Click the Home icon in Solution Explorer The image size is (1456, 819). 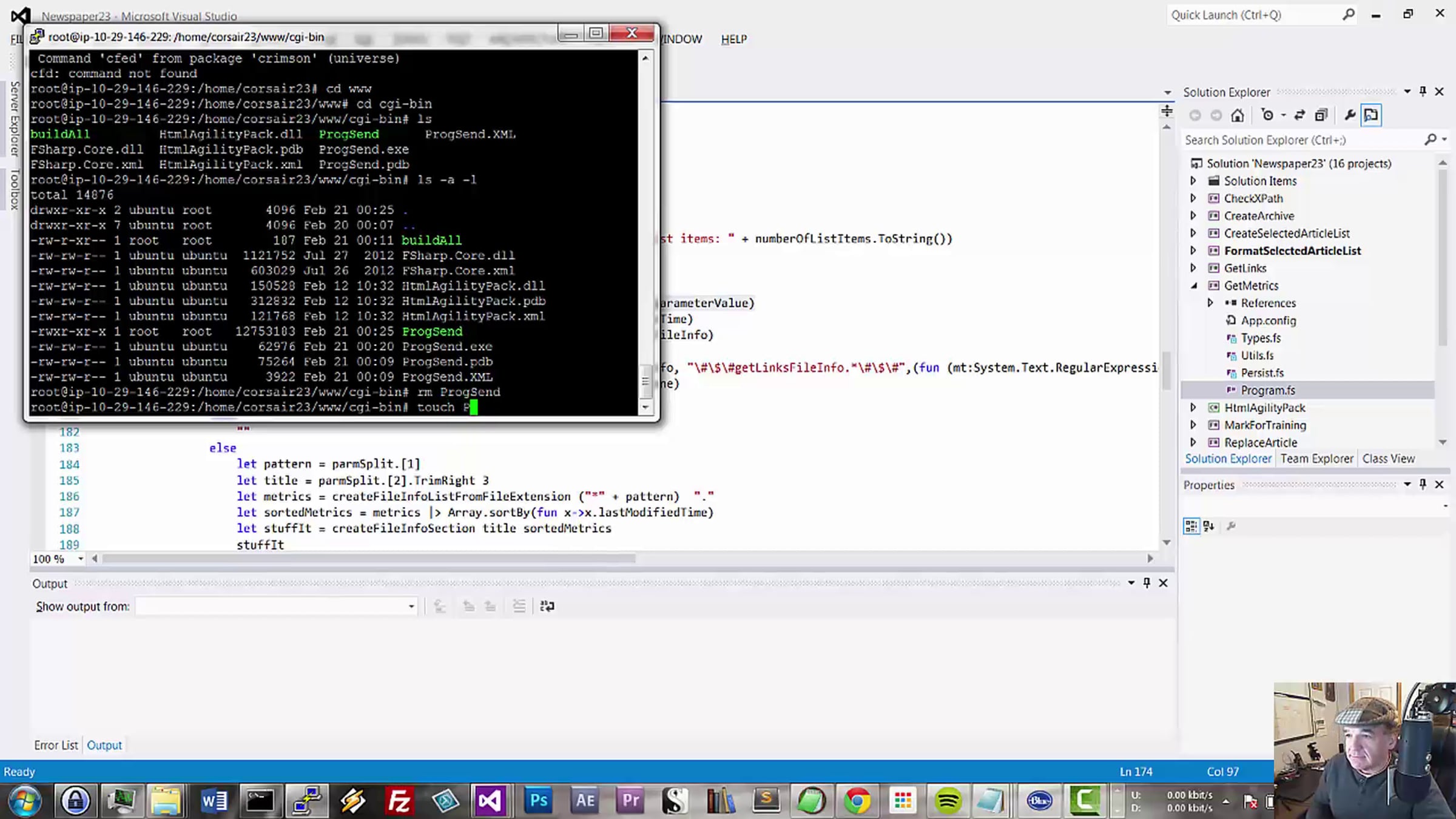click(1238, 115)
